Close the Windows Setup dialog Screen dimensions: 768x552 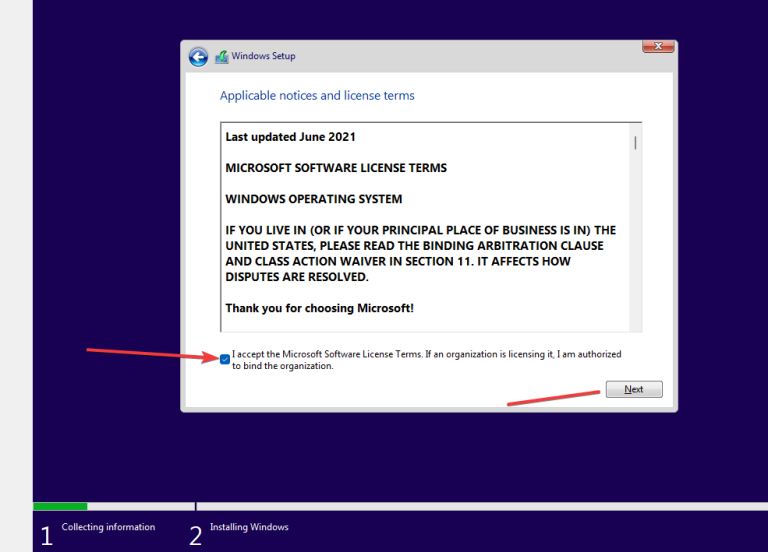click(658, 47)
